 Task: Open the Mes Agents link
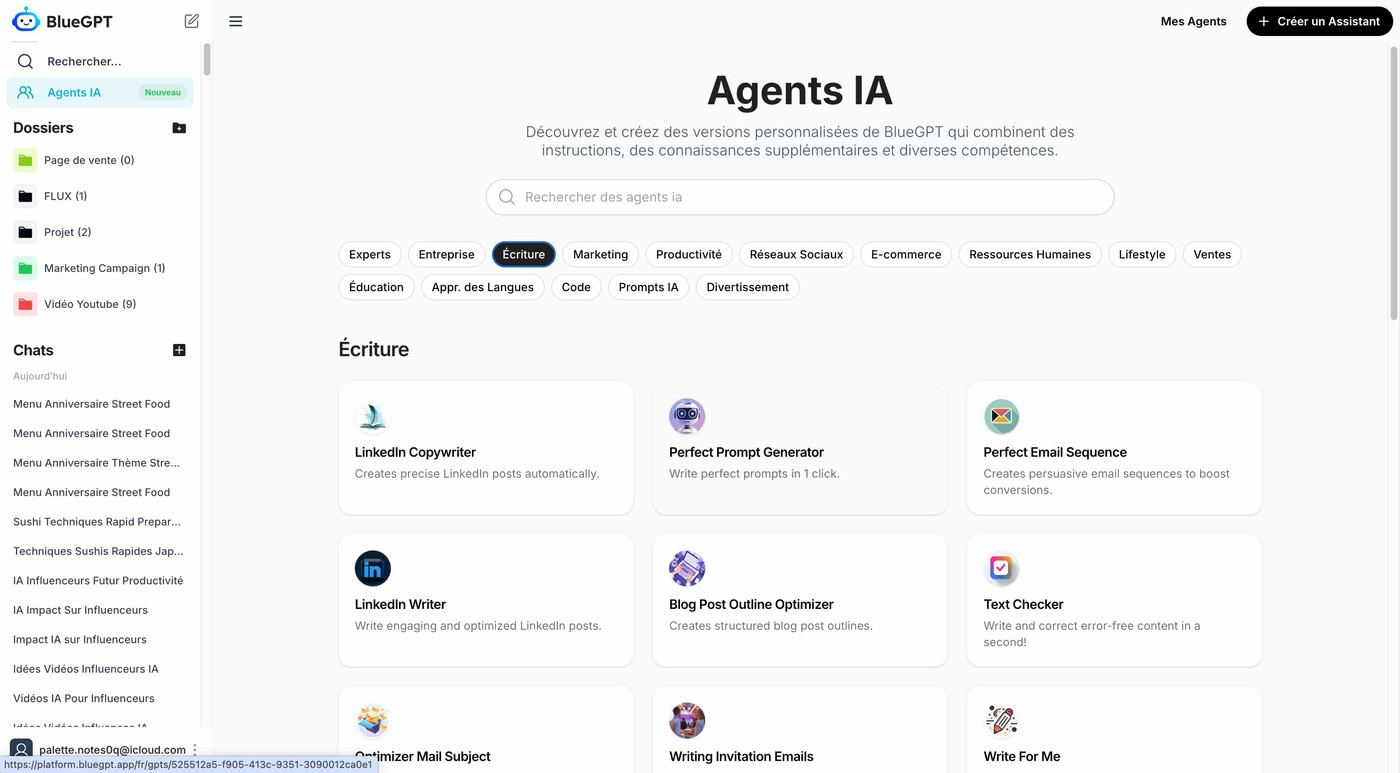coord(1193,21)
